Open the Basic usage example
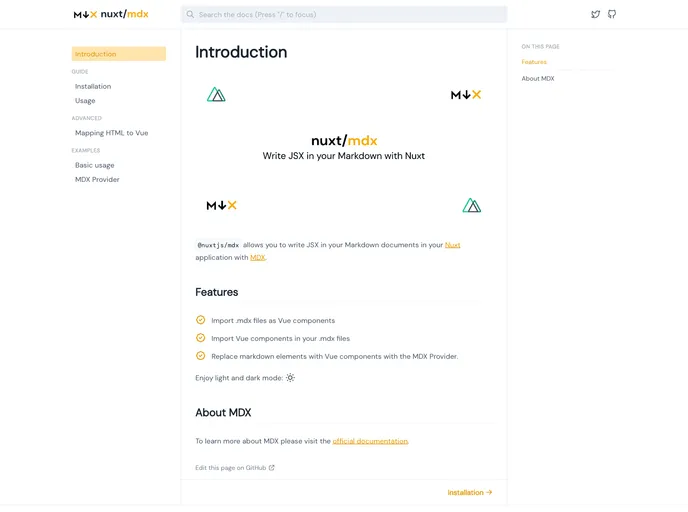 [x=95, y=165]
